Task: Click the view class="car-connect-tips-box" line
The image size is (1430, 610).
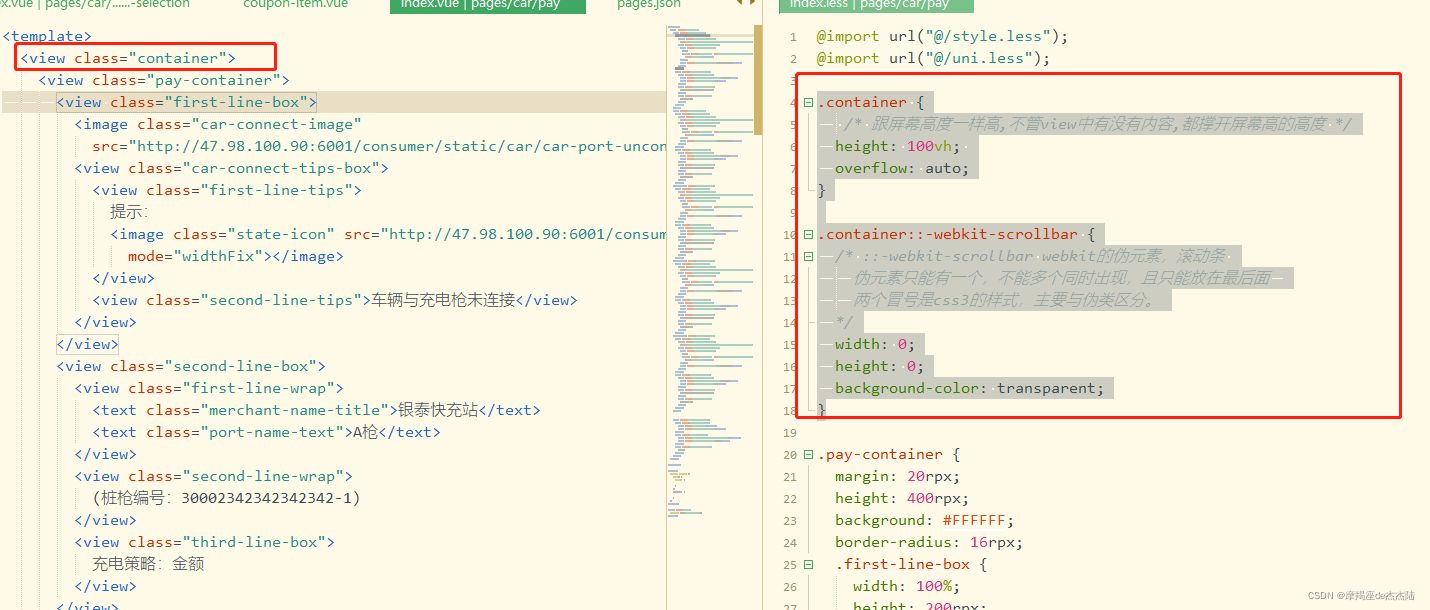Action: [x=232, y=168]
